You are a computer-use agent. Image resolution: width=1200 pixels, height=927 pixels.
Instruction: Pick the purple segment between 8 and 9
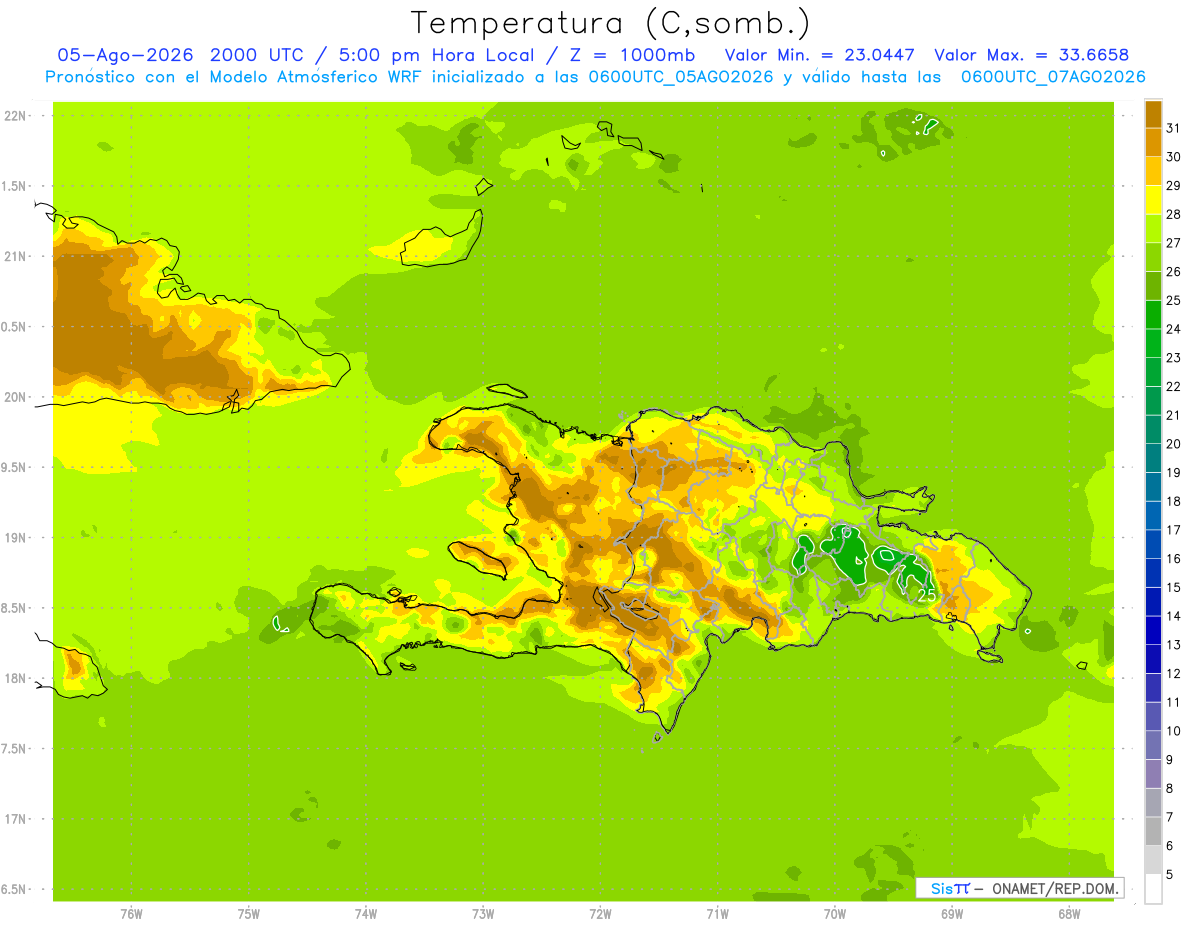coord(1153,774)
